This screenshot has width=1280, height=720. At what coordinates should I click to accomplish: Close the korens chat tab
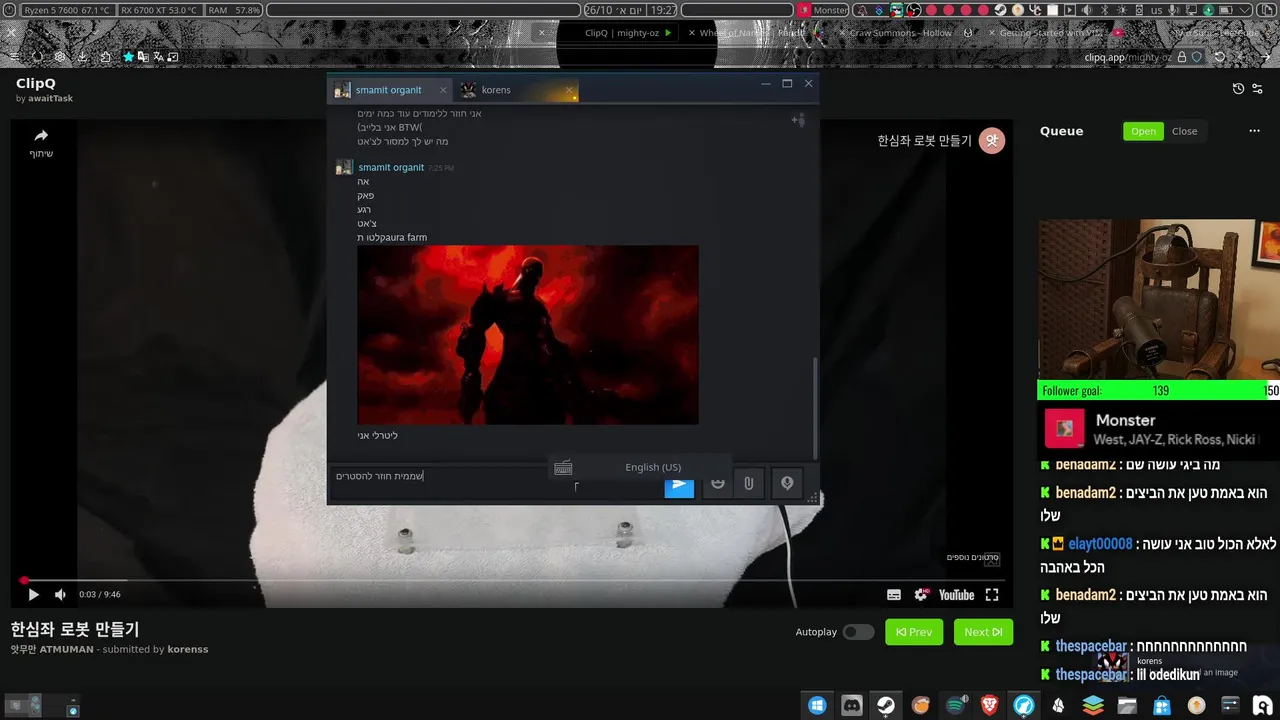(570, 90)
